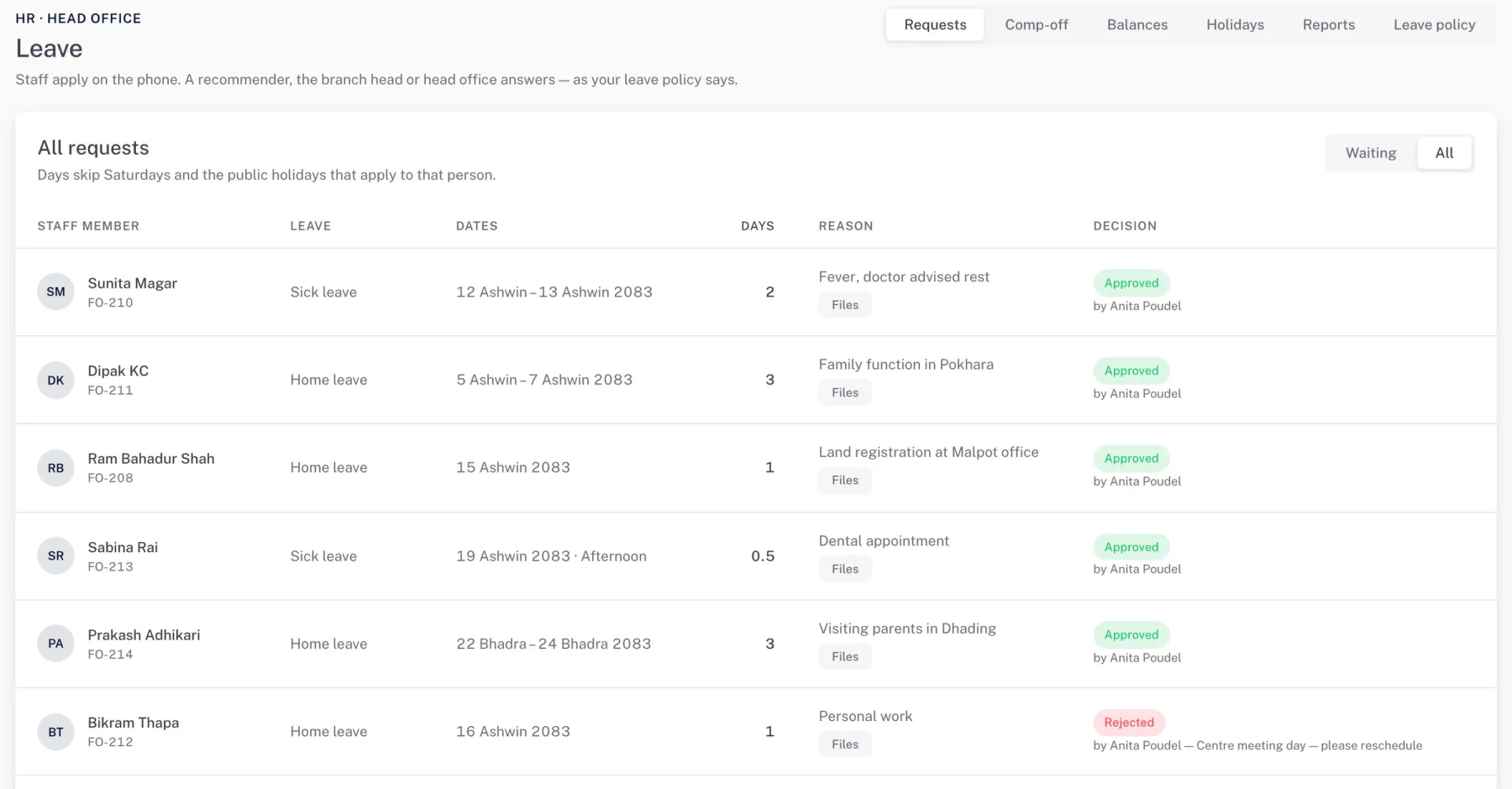The width and height of the screenshot is (1512, 789).
Task: Click the Rejected badge for Bikram Thapa
Action: pos(1129,723)
